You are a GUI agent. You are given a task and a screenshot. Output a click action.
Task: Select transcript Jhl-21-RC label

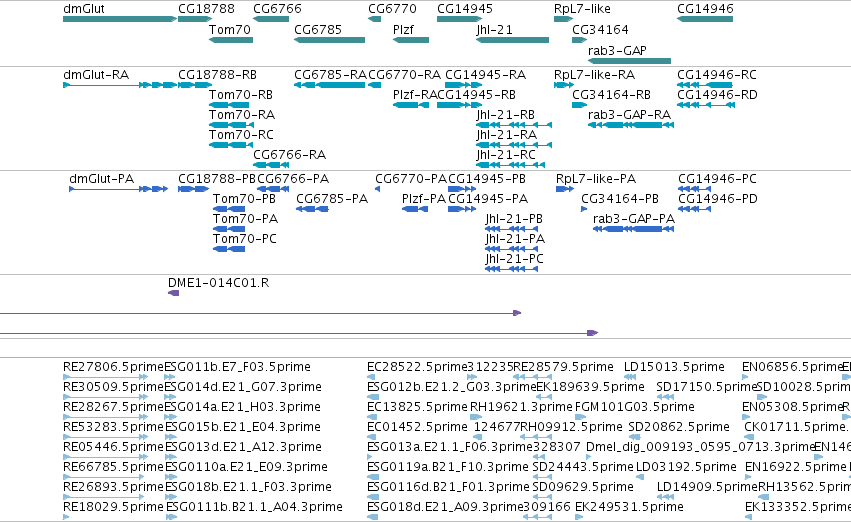click(x=506, y=155)
